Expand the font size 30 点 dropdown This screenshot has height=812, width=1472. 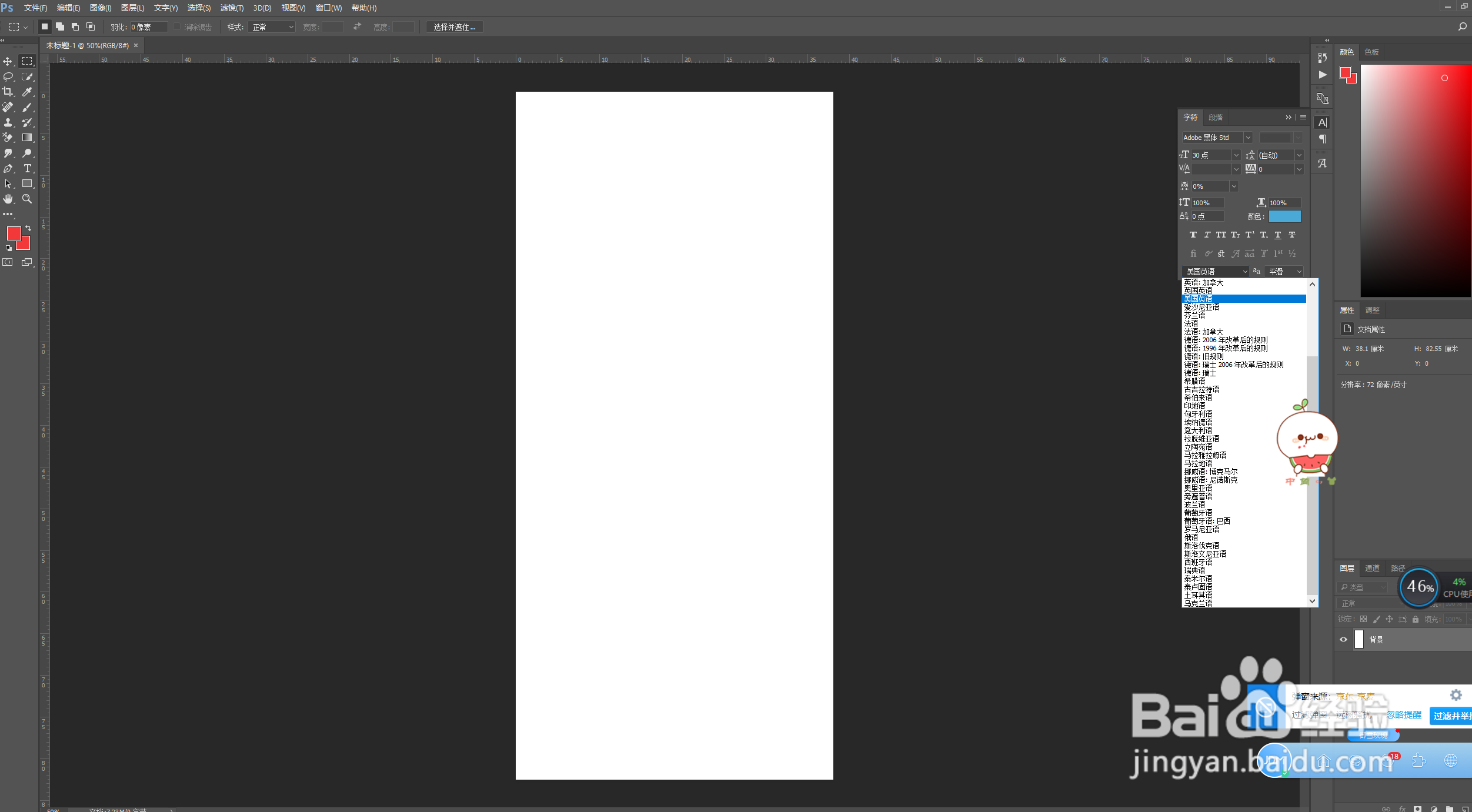1236,155
